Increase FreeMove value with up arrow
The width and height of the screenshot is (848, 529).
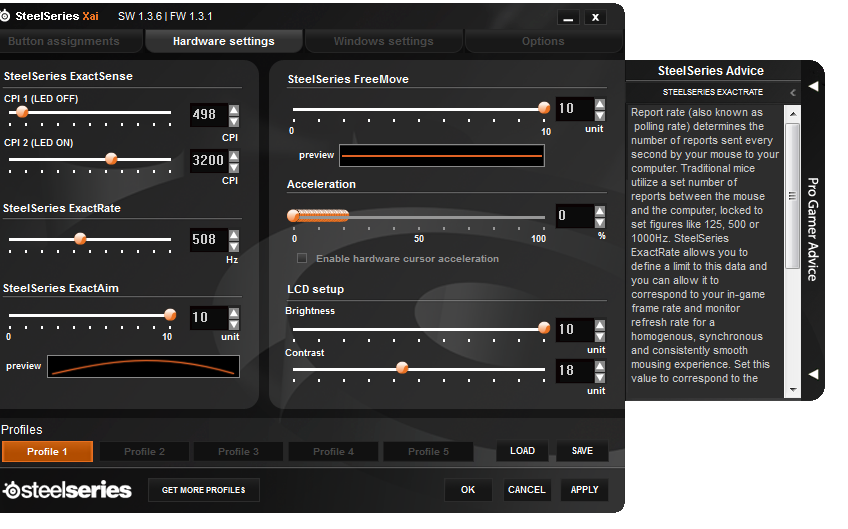point(600,103)
